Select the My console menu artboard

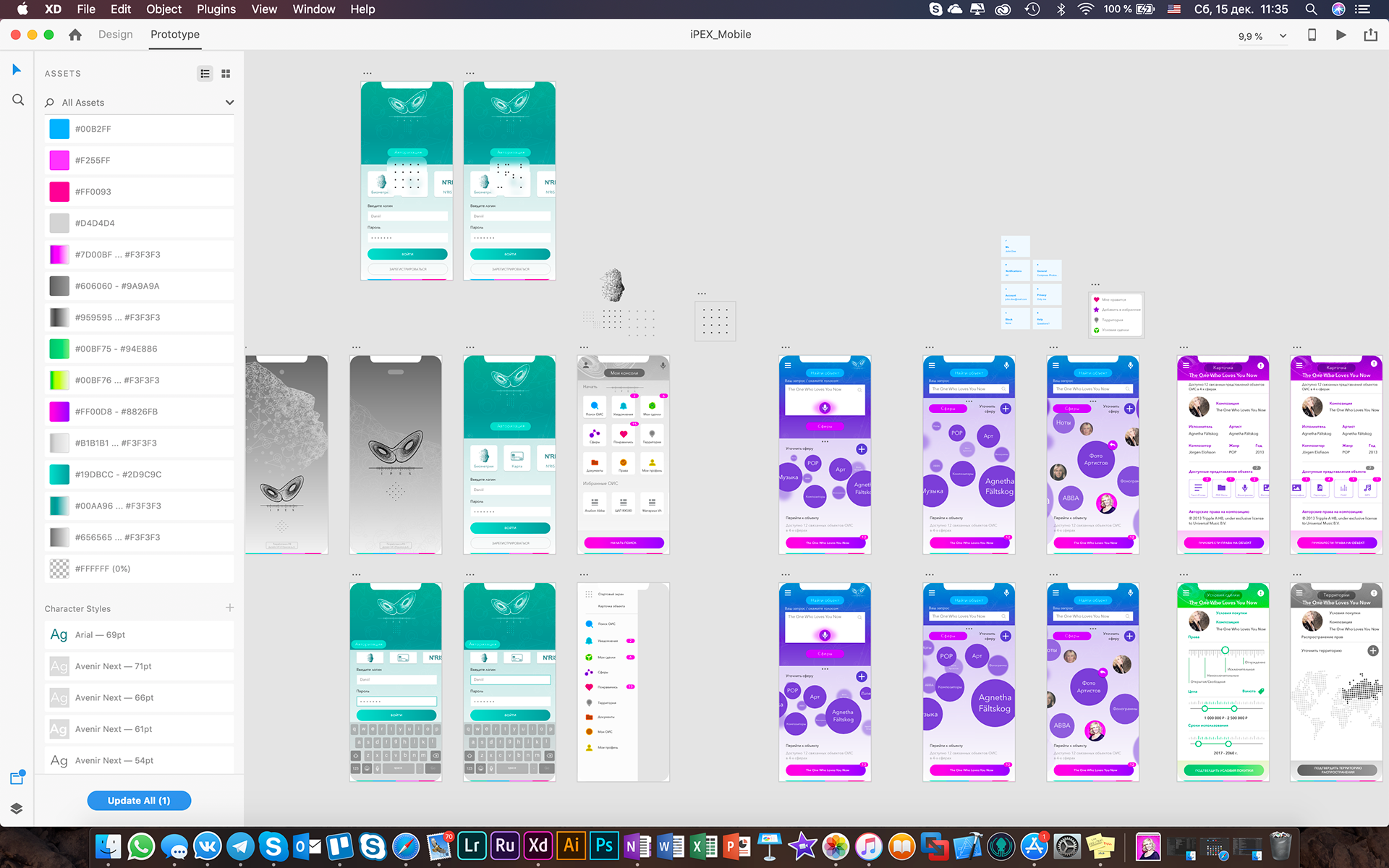[x=624, y=455]
